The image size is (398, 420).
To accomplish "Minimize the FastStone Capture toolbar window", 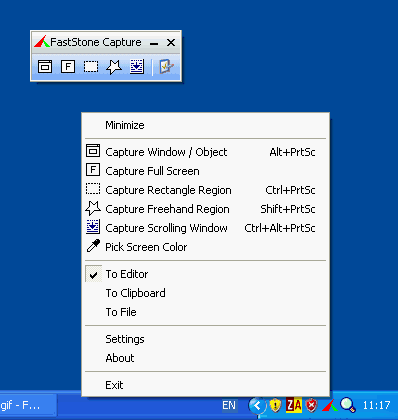I will tap(154, 43).
